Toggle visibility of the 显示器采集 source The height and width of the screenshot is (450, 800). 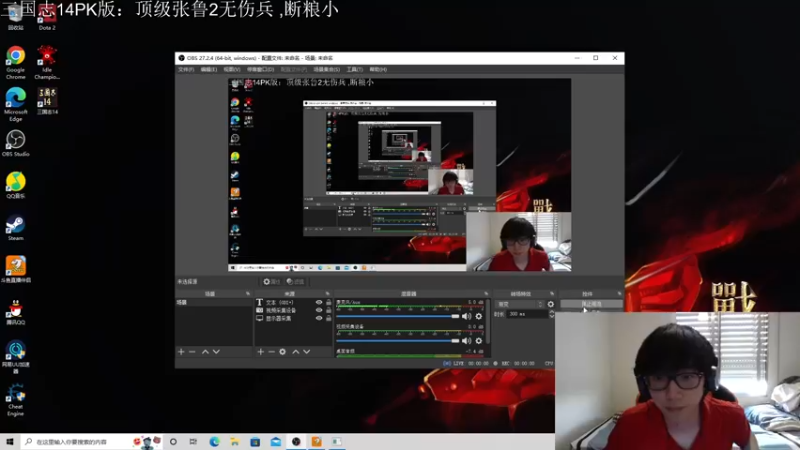[x=319, y=318]
